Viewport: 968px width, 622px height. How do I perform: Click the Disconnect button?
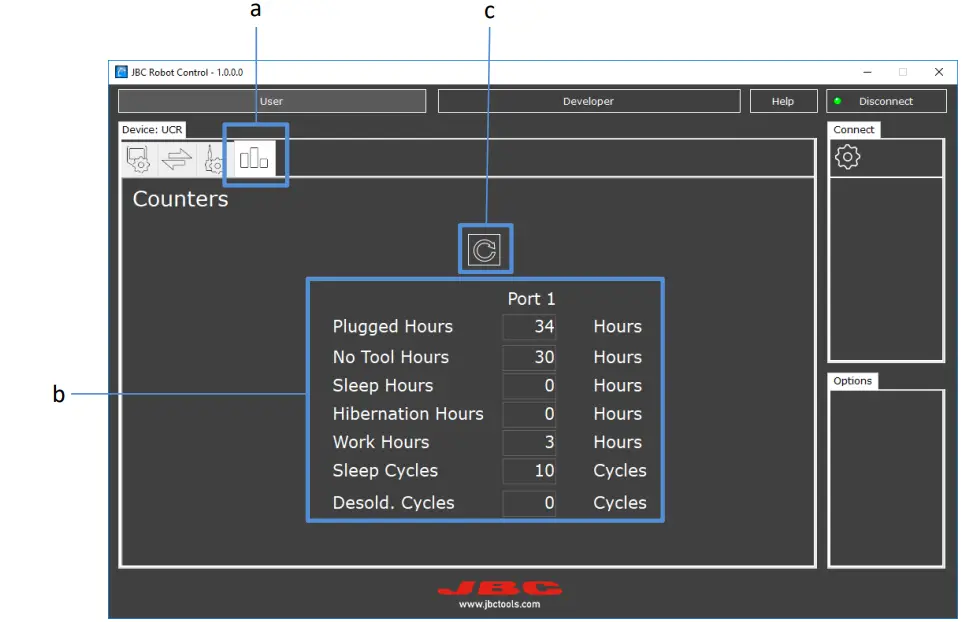pos(886,101)
